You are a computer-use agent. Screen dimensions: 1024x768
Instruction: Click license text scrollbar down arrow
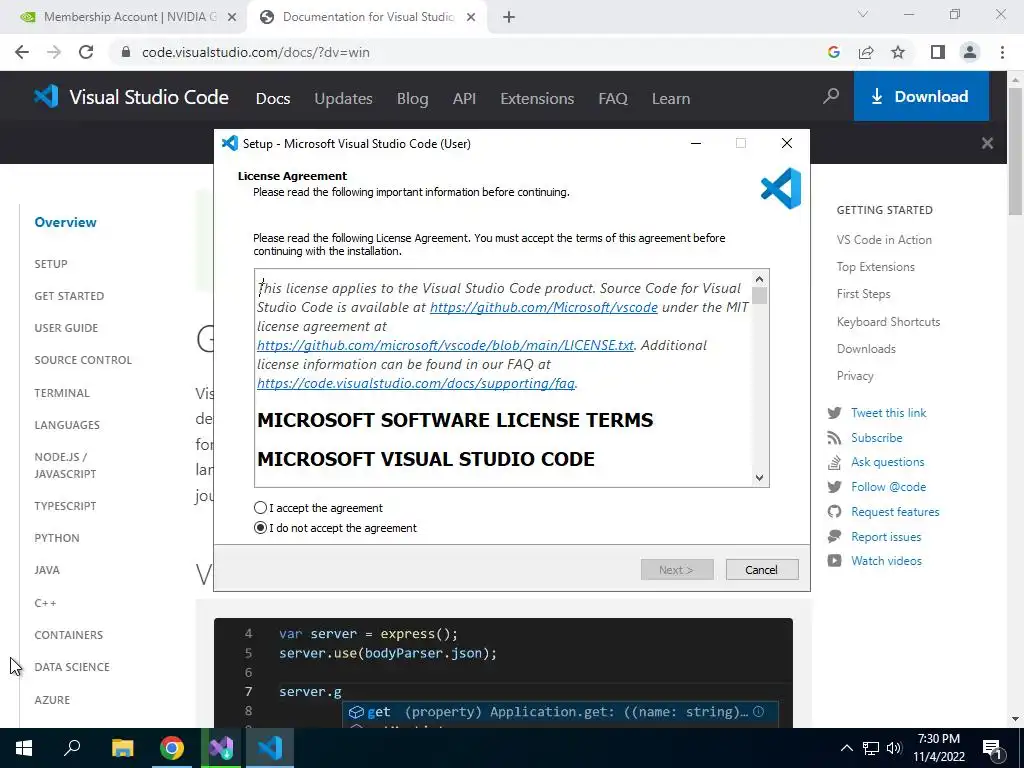pyautogui.click(x=759, y=477)
